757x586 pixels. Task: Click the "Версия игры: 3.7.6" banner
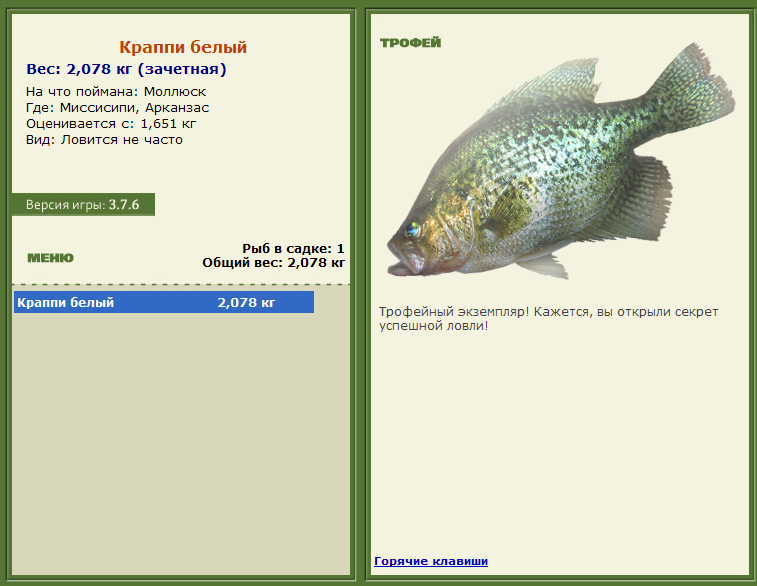click(83, 205)
